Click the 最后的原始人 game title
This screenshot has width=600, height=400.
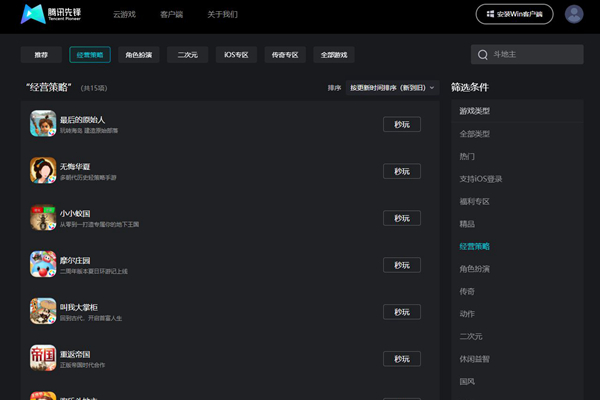pos(82,120)
